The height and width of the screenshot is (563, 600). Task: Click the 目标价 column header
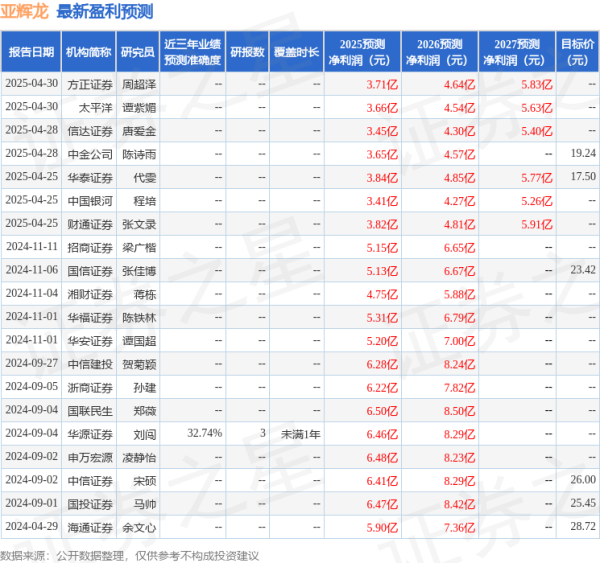pos(575,52)
